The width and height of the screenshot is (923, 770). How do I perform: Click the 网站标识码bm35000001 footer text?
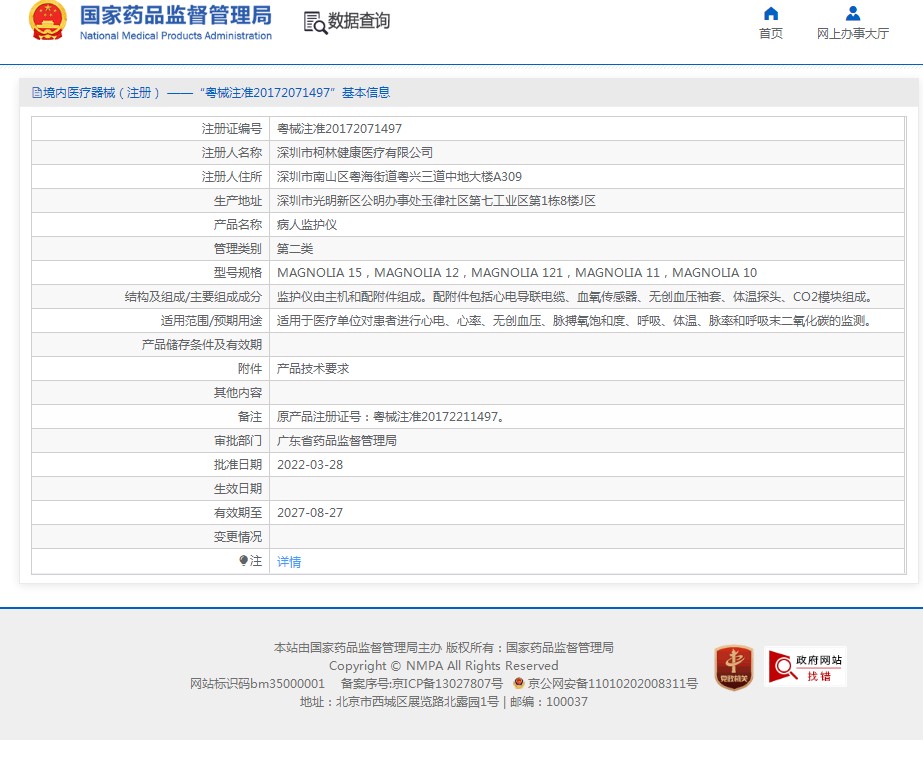point(257,683)
